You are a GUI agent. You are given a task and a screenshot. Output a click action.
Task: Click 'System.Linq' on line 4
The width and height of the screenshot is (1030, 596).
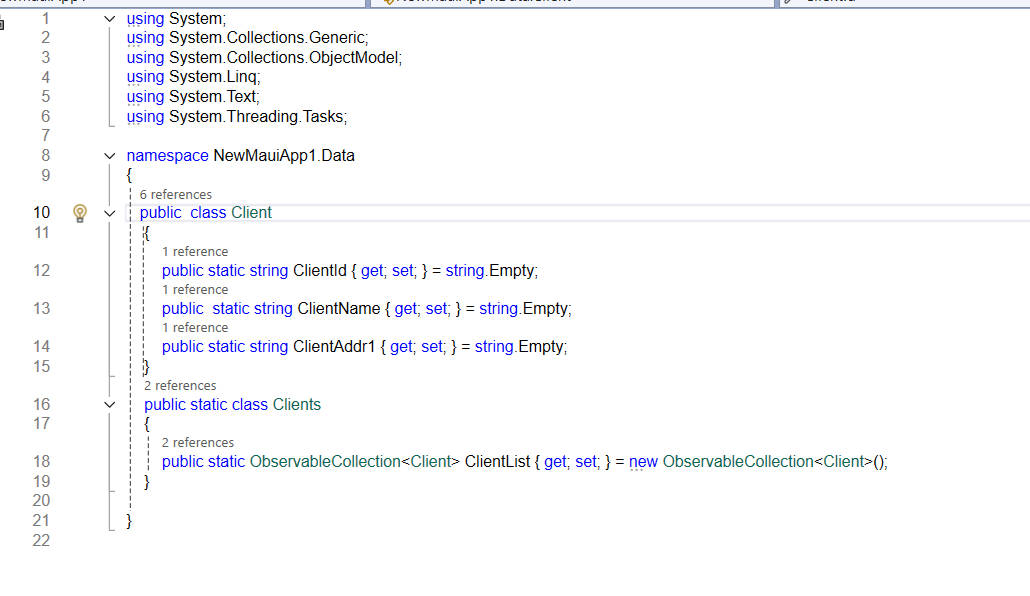(213, 77)
